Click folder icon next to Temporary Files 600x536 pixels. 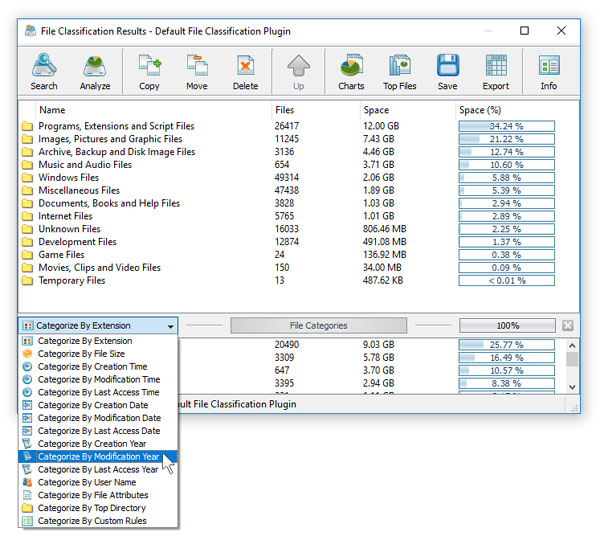[27, 280]
